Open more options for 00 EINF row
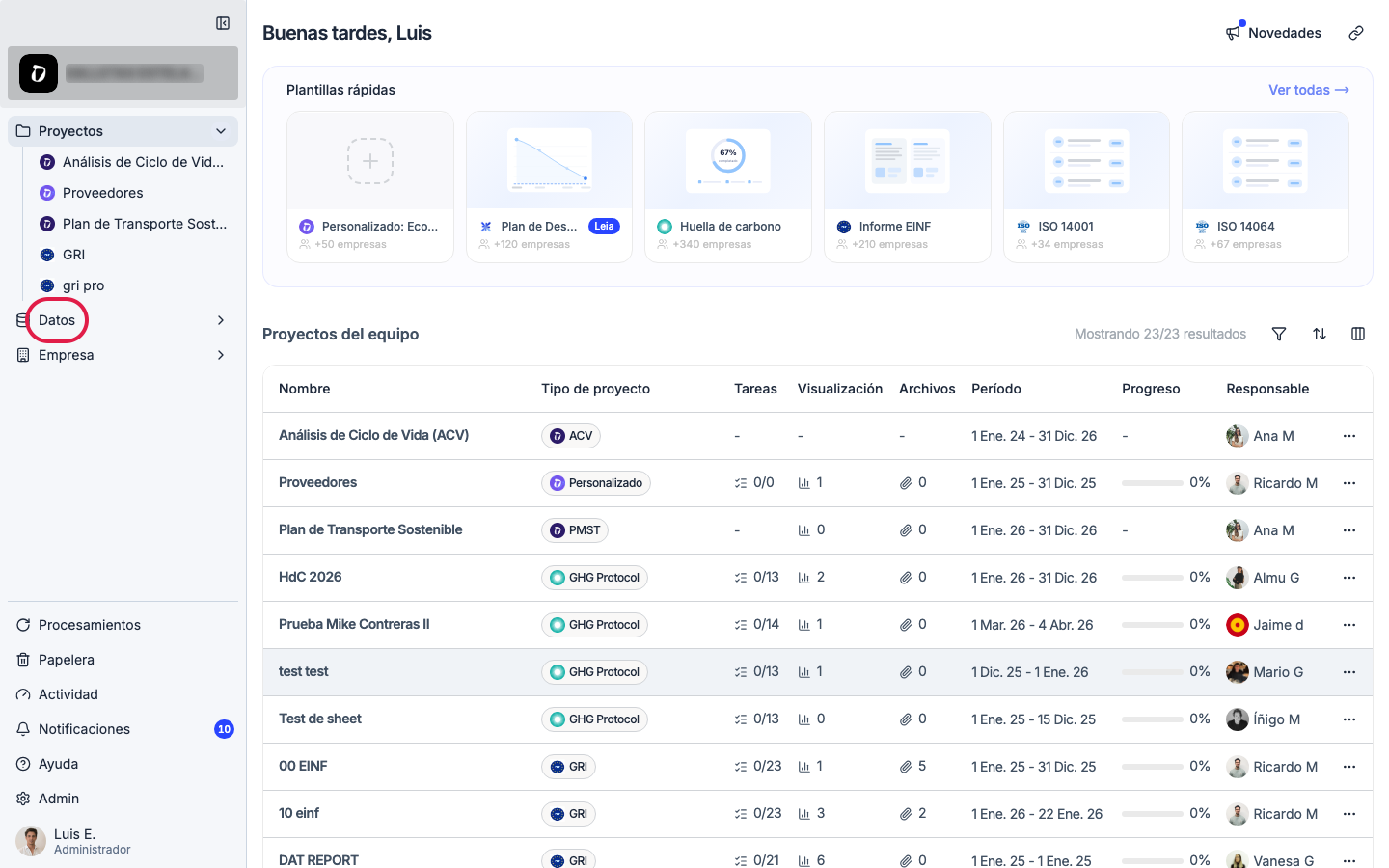The height and width of the screenshot is (868, 1389). point(1349,767)
